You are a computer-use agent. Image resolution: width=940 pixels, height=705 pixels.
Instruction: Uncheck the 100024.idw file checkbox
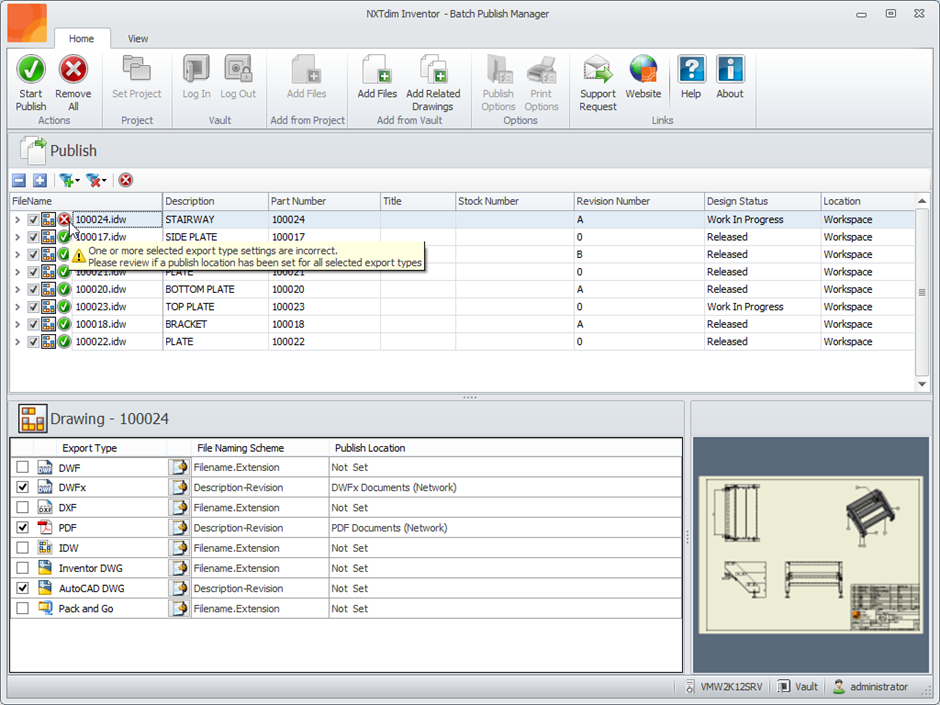(x=33, y=220)
